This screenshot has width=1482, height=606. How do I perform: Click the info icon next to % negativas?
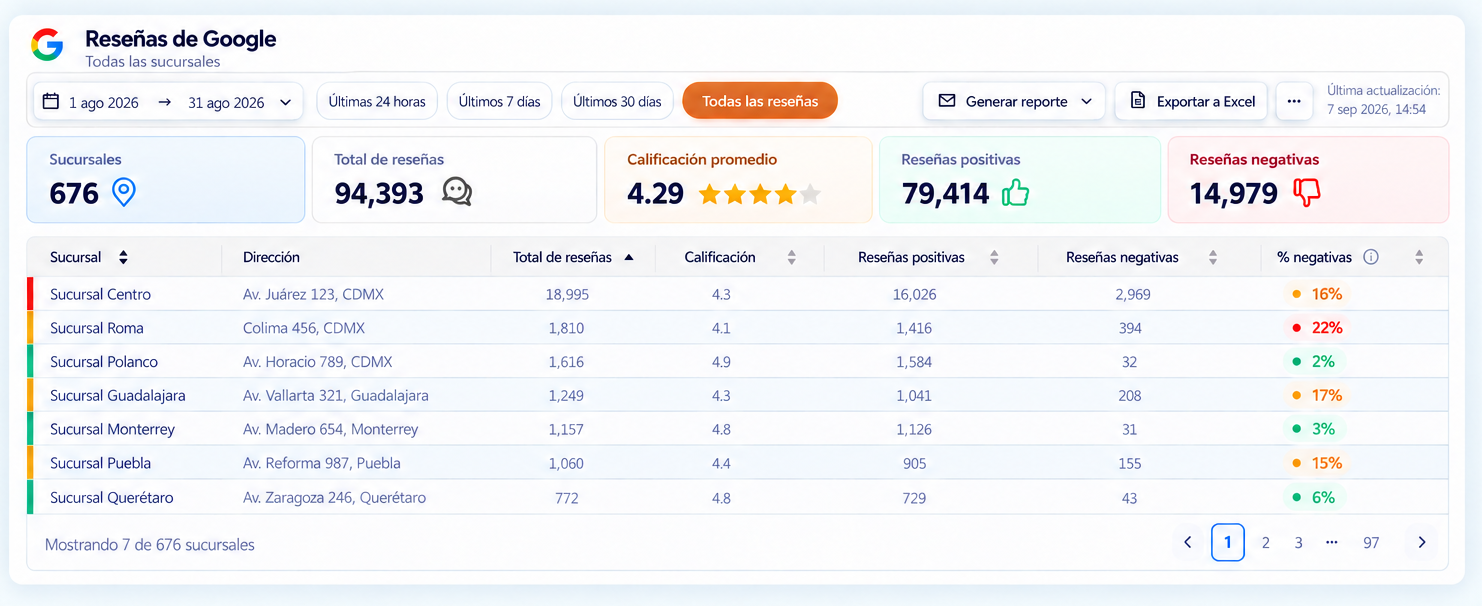[1371, 257]
